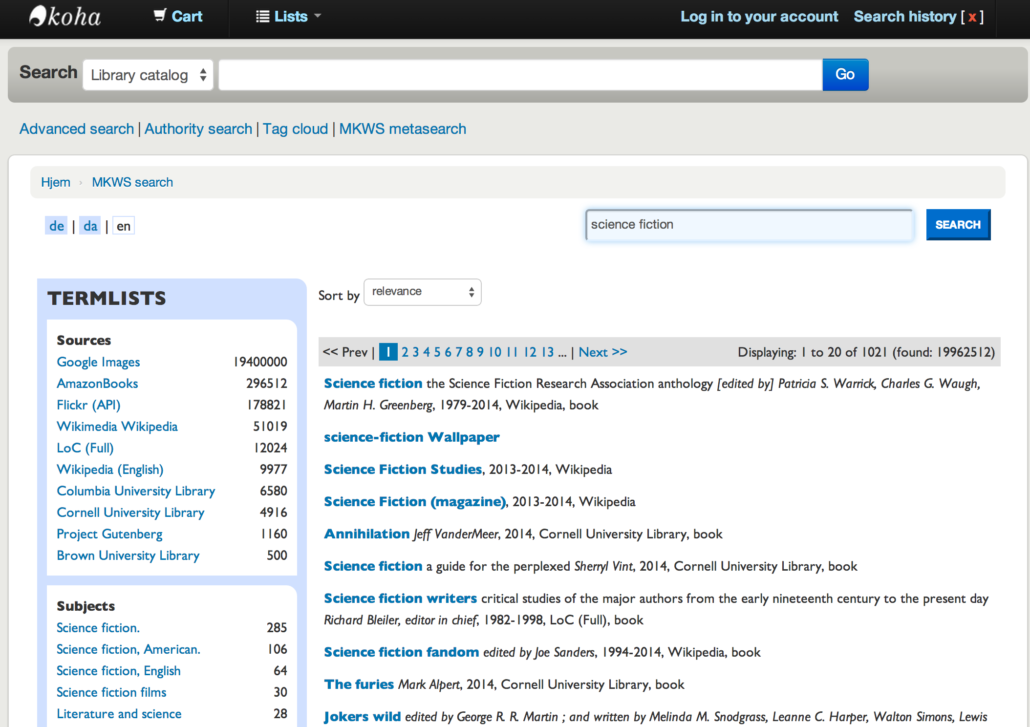Image resolution: width=1030 pixels, height=727 pixels.
Task: Click the MKWS search breadcrumb
Action: pos(132,182)
